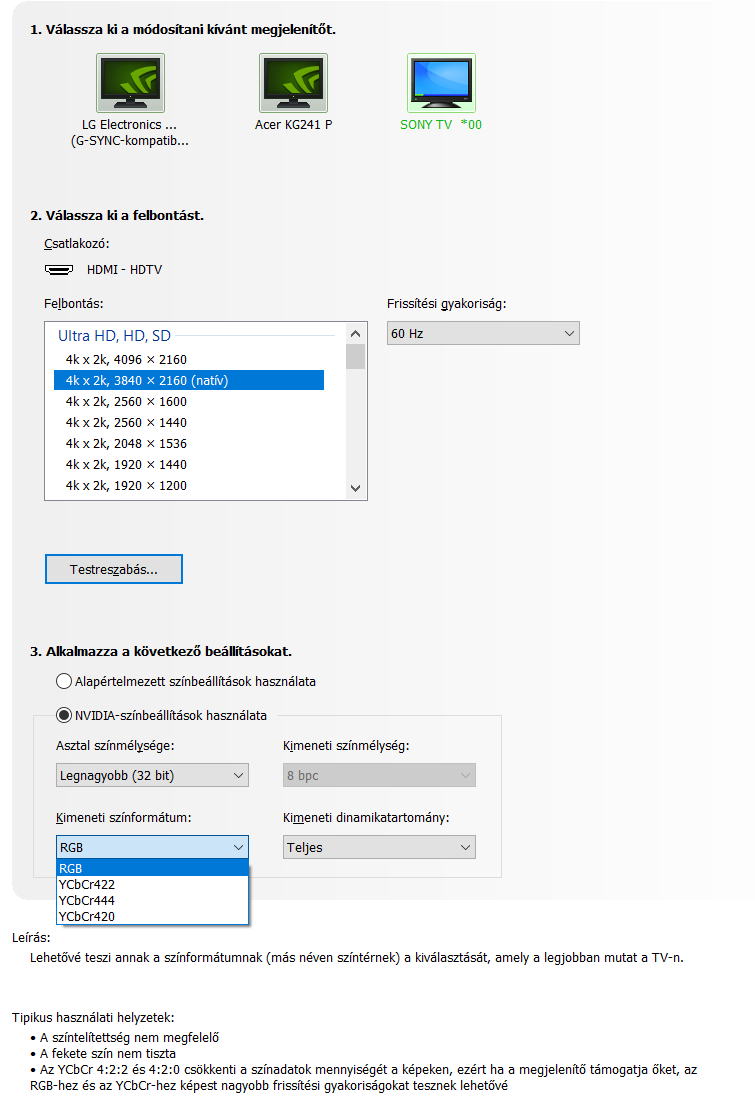The image size is (755, 1107).
Task: Collapse the RGB output color format dropdown
Action: click(152, 847)
